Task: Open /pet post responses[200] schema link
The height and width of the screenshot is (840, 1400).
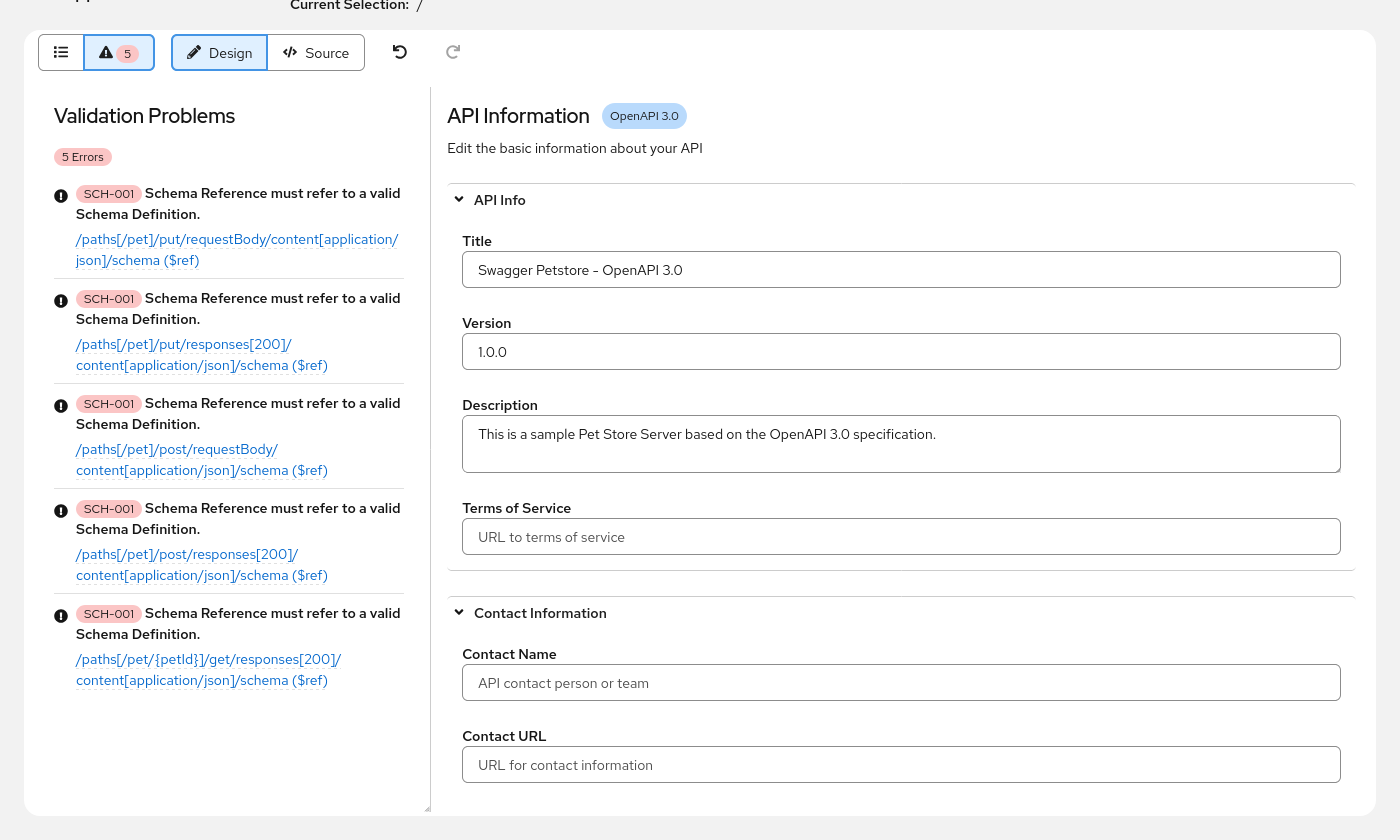Action: click(202, 565)
